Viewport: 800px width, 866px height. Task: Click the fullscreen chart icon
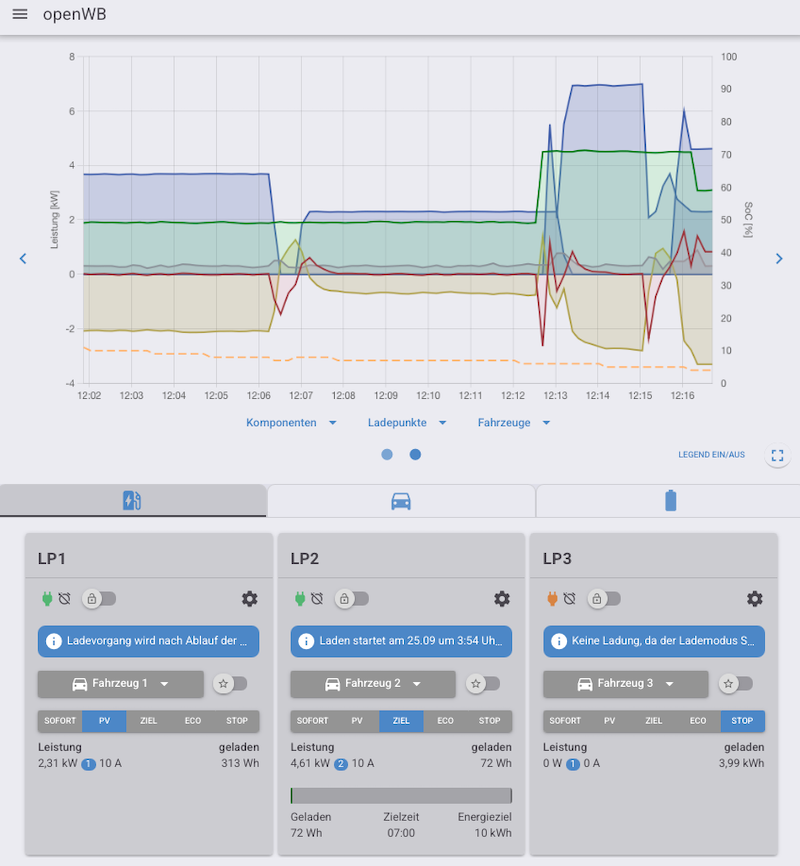tap(777, 455)
